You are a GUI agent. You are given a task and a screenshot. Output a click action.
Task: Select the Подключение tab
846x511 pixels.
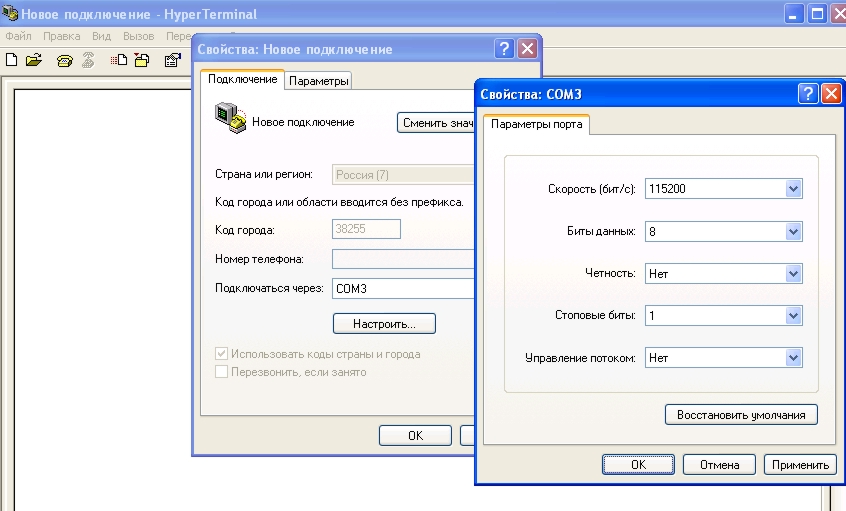click(x=242, y=79)
